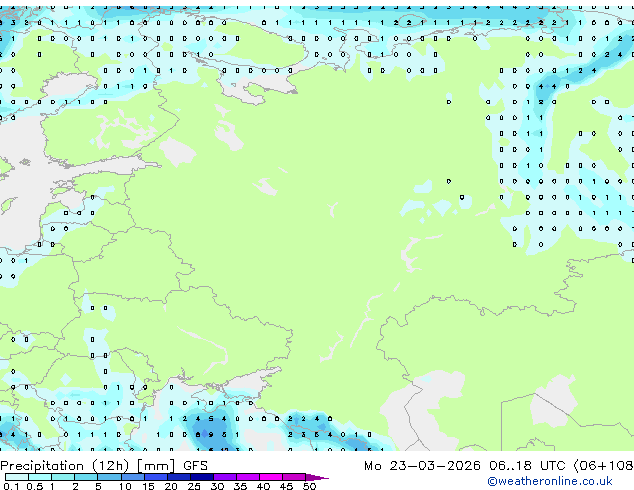The width and height of the screenshot is (634, 490).
Task: Select the 35–40 mm violet swatch
Action: pos(248,477)
